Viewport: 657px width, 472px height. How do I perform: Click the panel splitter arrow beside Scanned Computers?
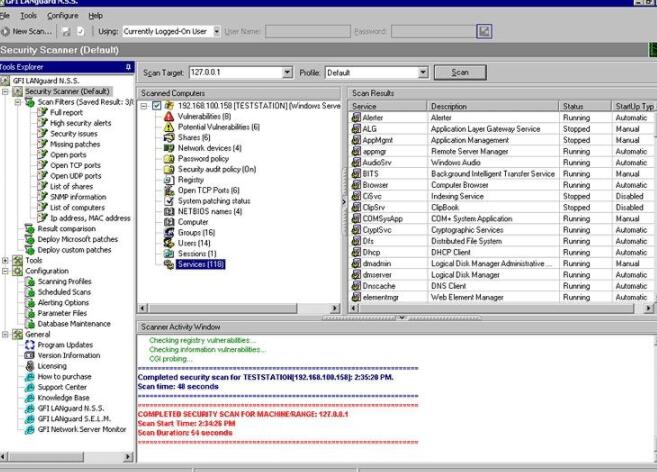344,202
